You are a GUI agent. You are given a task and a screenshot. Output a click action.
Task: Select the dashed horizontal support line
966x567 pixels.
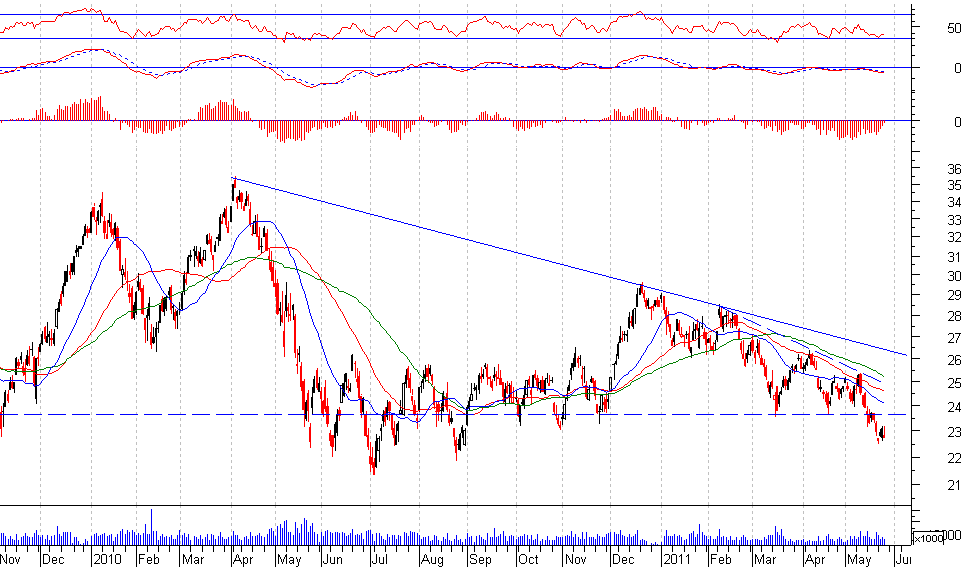click(453, 415)
